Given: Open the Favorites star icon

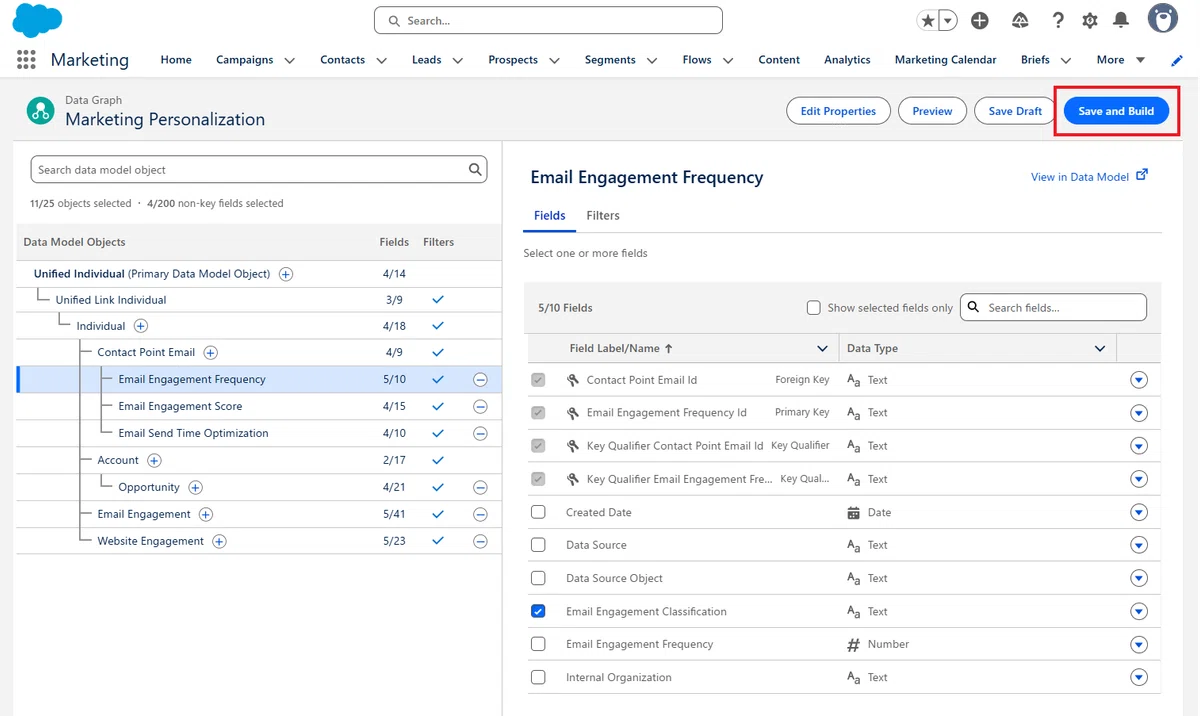Looking at the screenshot, I should [928, 20].
